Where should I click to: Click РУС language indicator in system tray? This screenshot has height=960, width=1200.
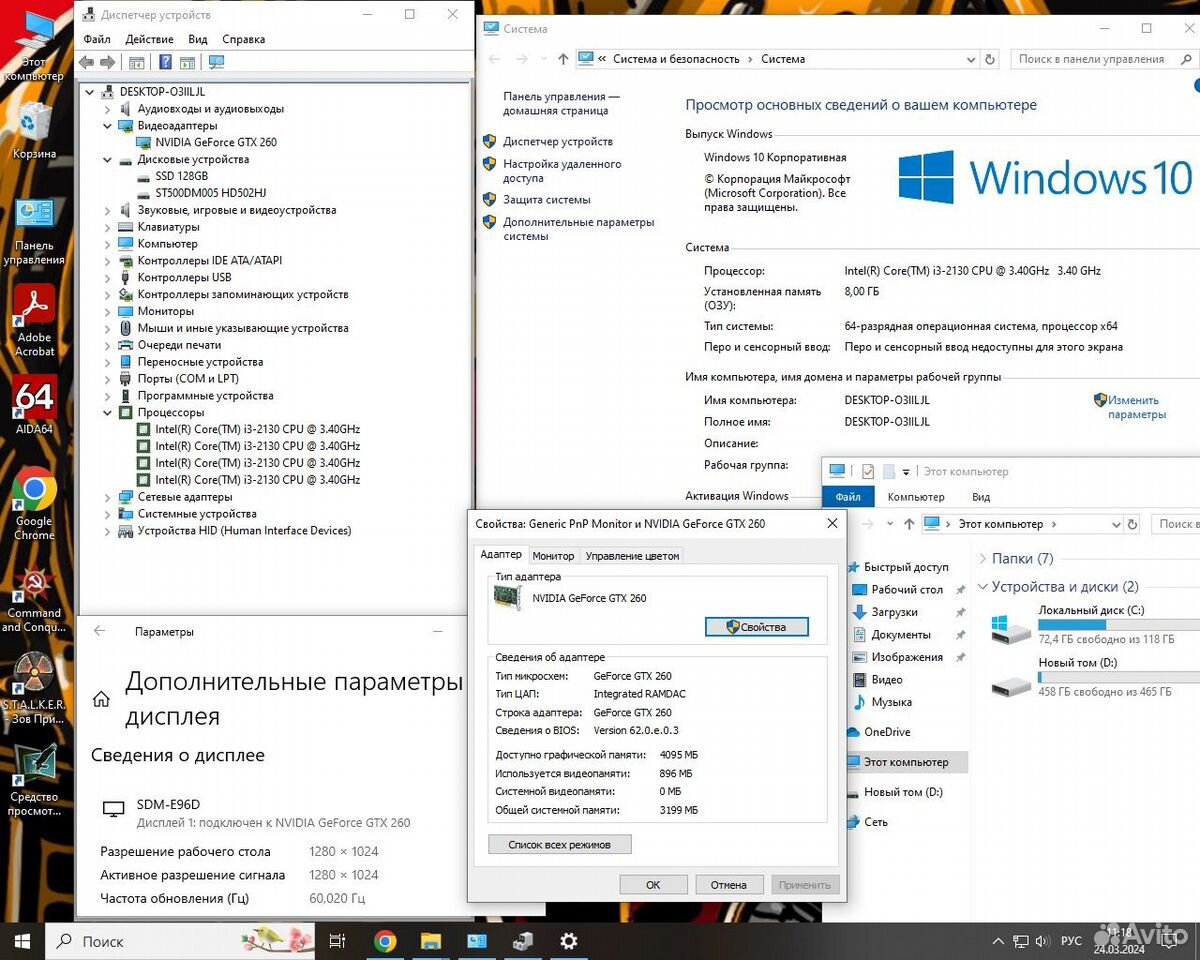click(x=1071, y=941)
